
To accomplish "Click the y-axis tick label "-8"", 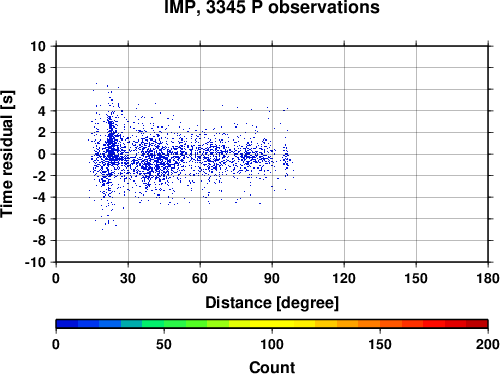I will coord(39,241).
